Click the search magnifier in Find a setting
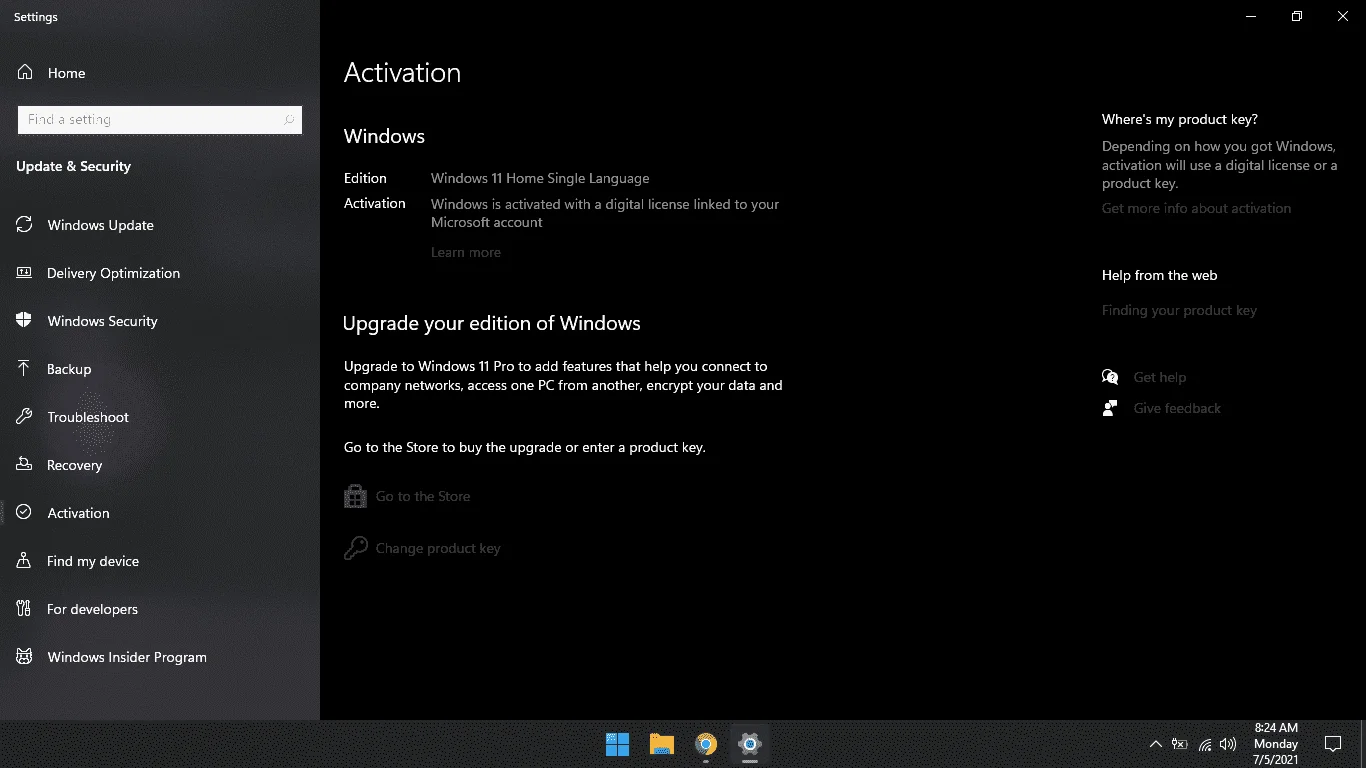 (x=289, y=120)
